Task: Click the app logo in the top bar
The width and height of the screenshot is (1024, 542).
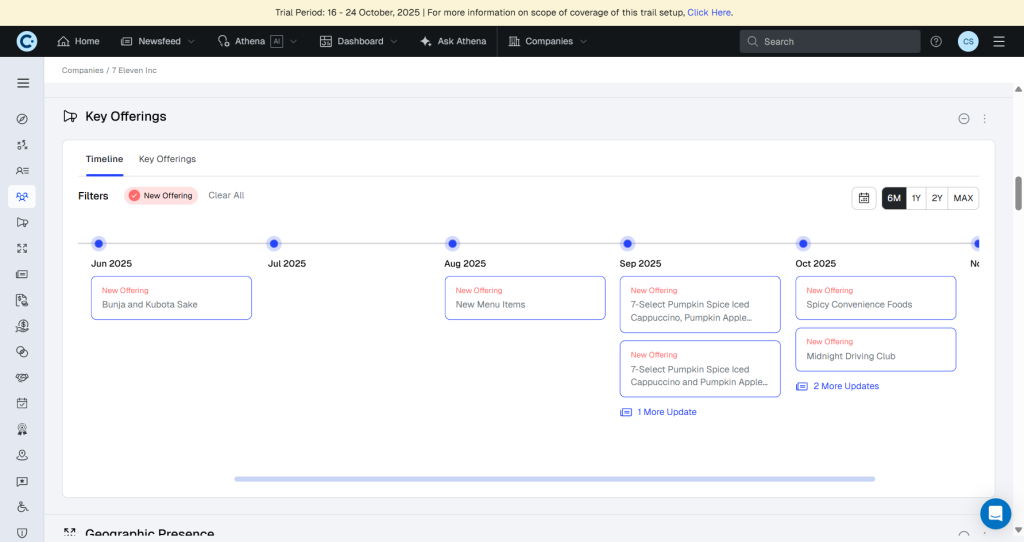Action: point(26,41)
